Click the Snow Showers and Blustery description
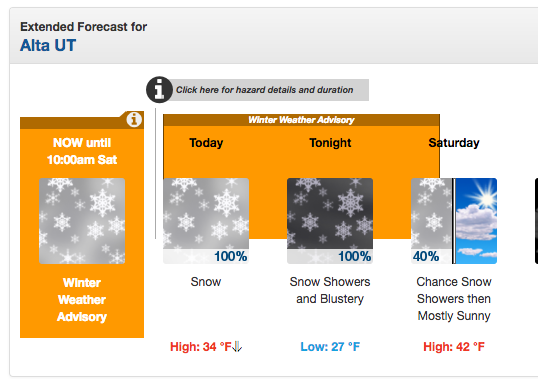538x379 pixels. pos(330,290)
